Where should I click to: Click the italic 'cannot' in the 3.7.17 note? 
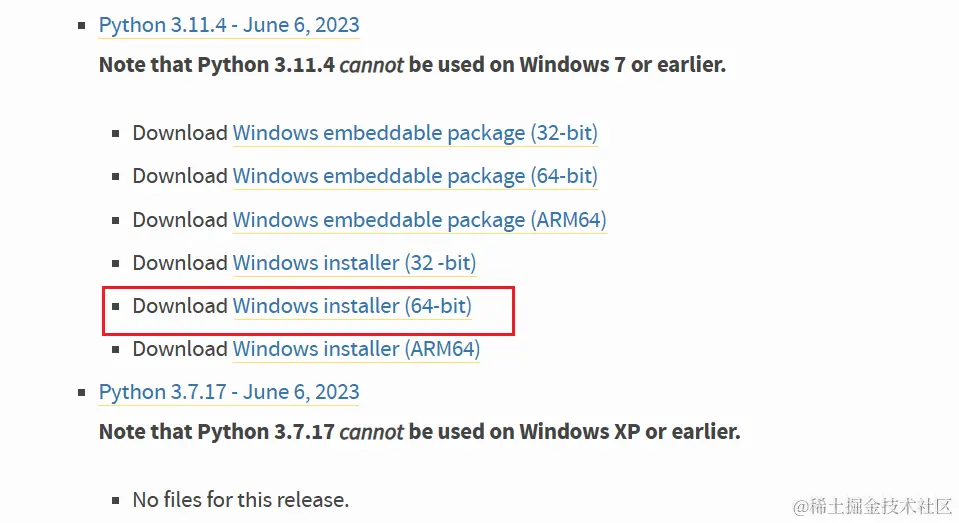point(371,433)
